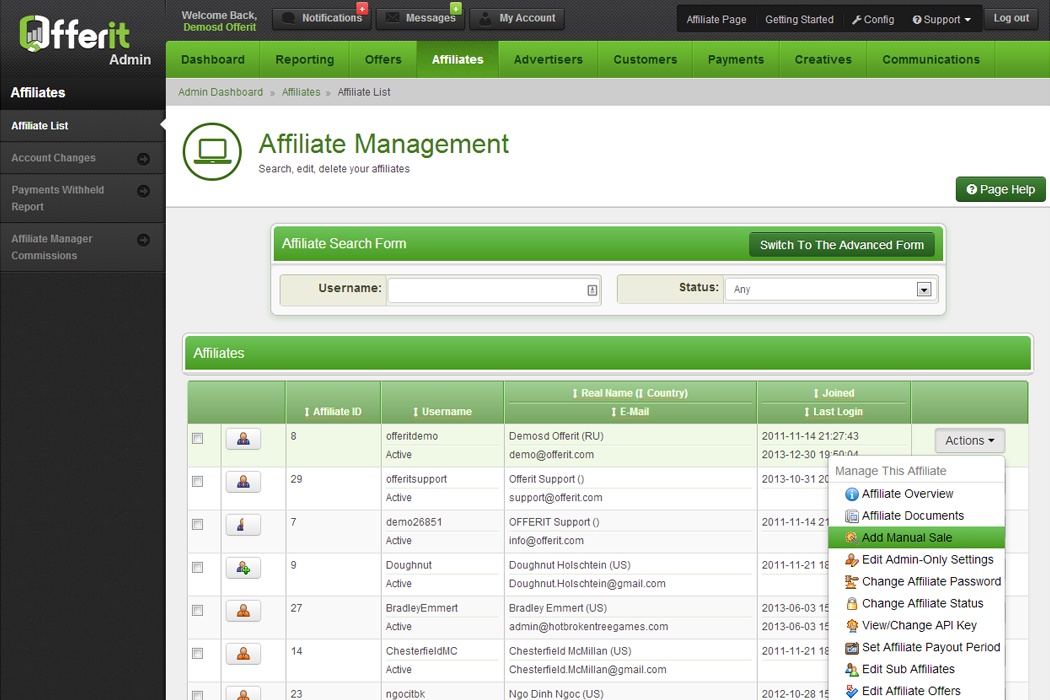Click the View/Change API Key icon
Screen dimensions: 1050x700
pyautogui.click(x=851, y=626)
